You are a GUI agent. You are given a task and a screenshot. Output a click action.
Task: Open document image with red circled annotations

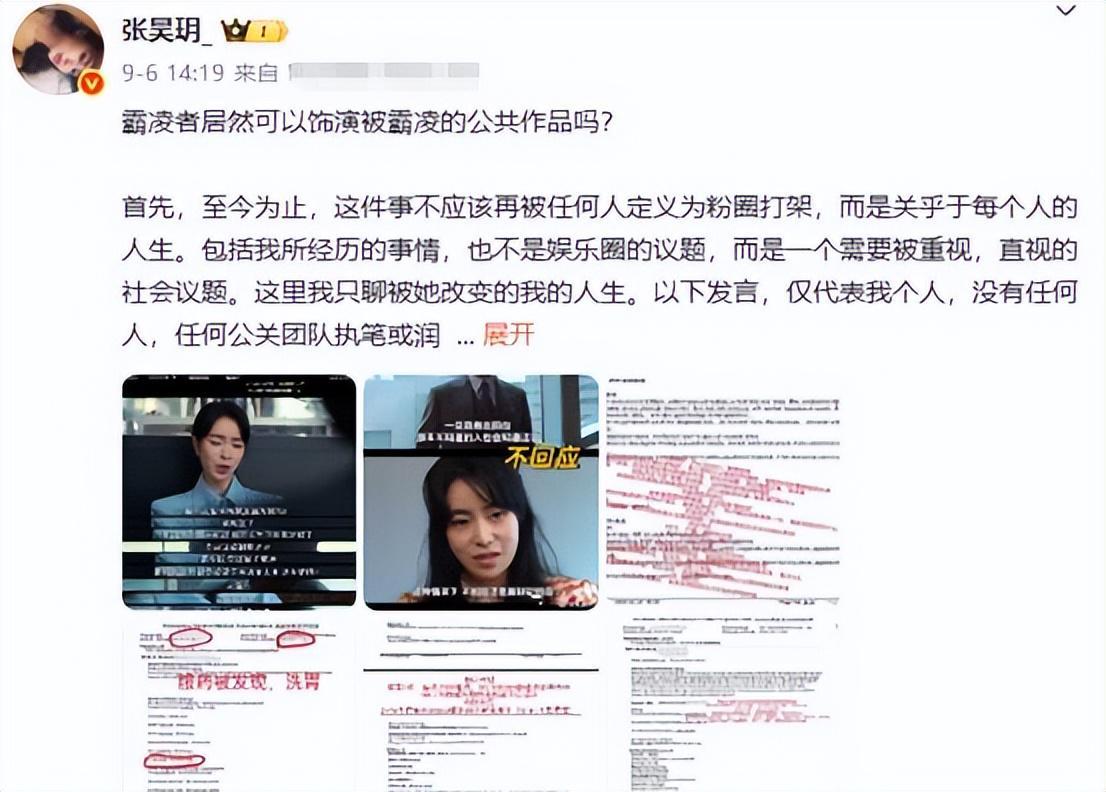(x=239, y=704)
